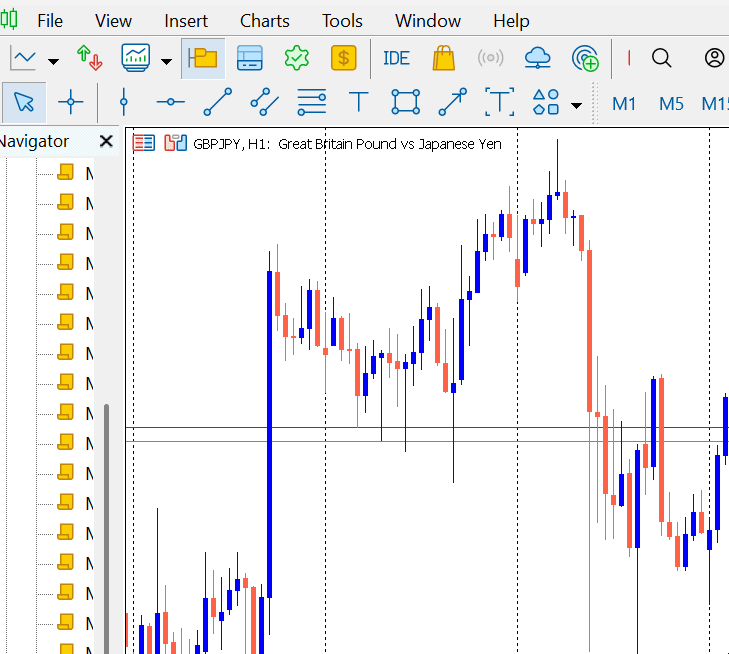The image size is (729, 654).
Task: Select the Fibonacci retracement lines tool
Action: (x=311, y=102)
